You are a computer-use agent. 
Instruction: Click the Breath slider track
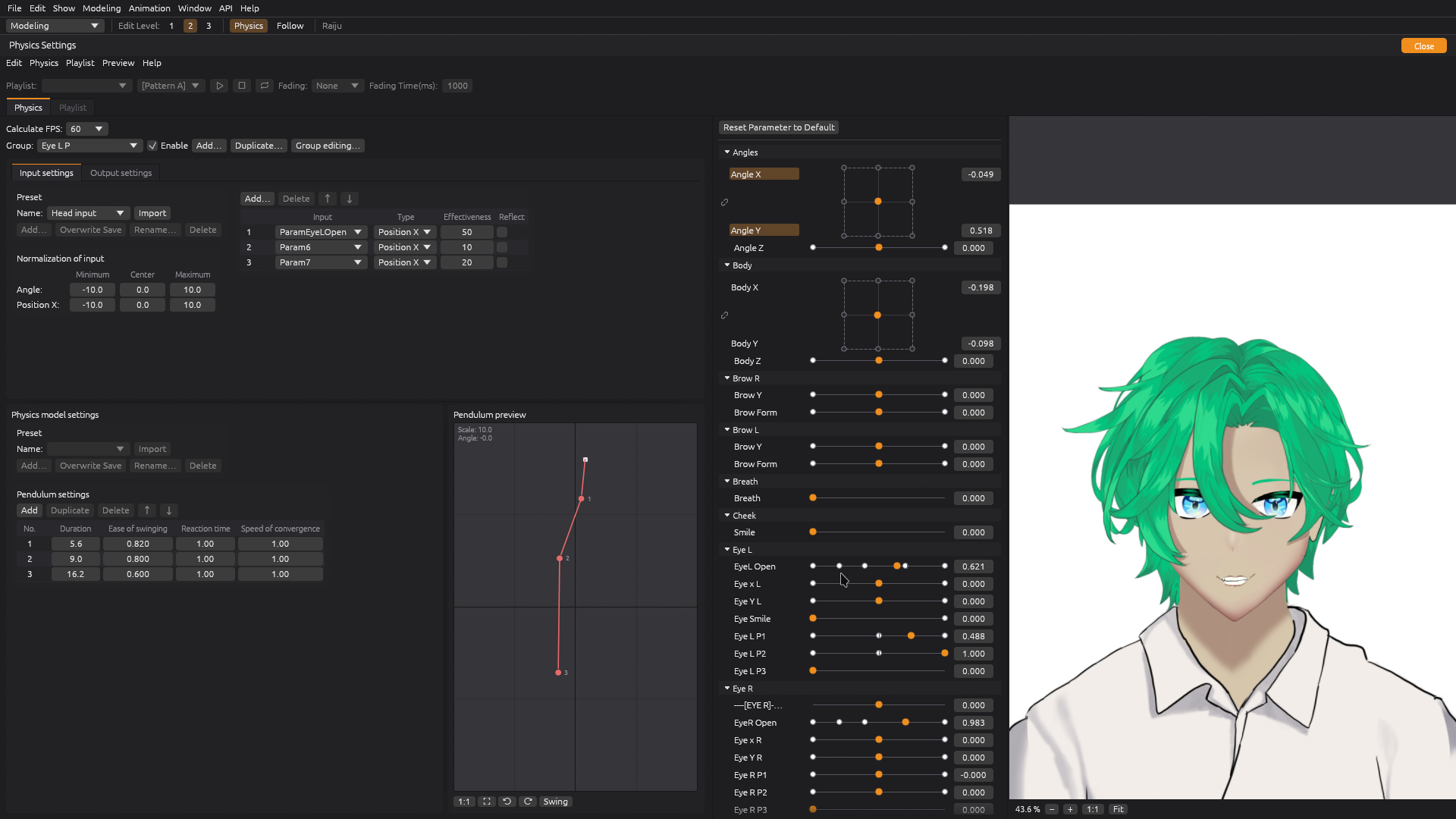click(x=878, y=498)
